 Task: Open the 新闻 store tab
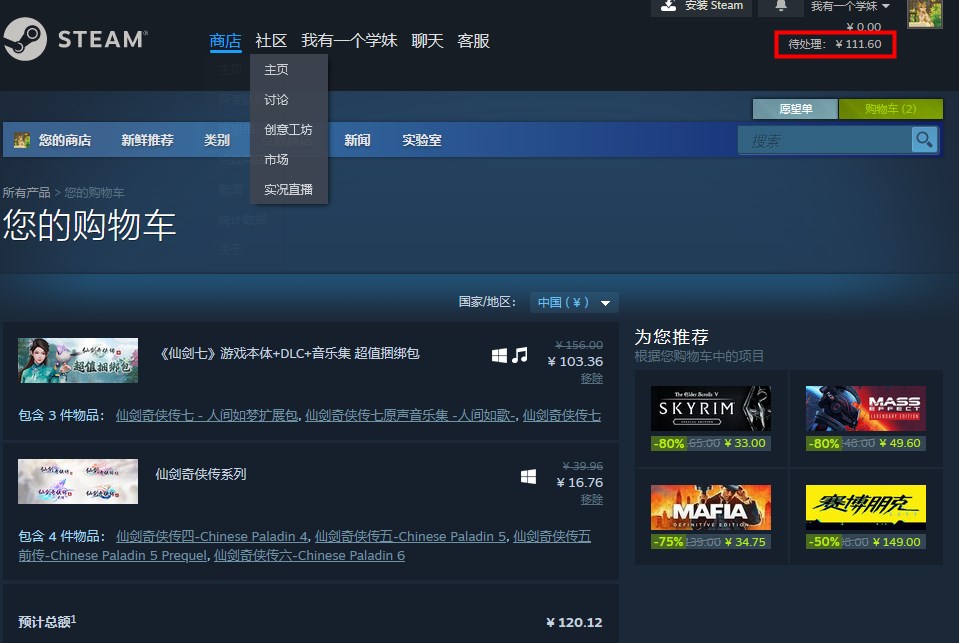(x=357, y=140)
